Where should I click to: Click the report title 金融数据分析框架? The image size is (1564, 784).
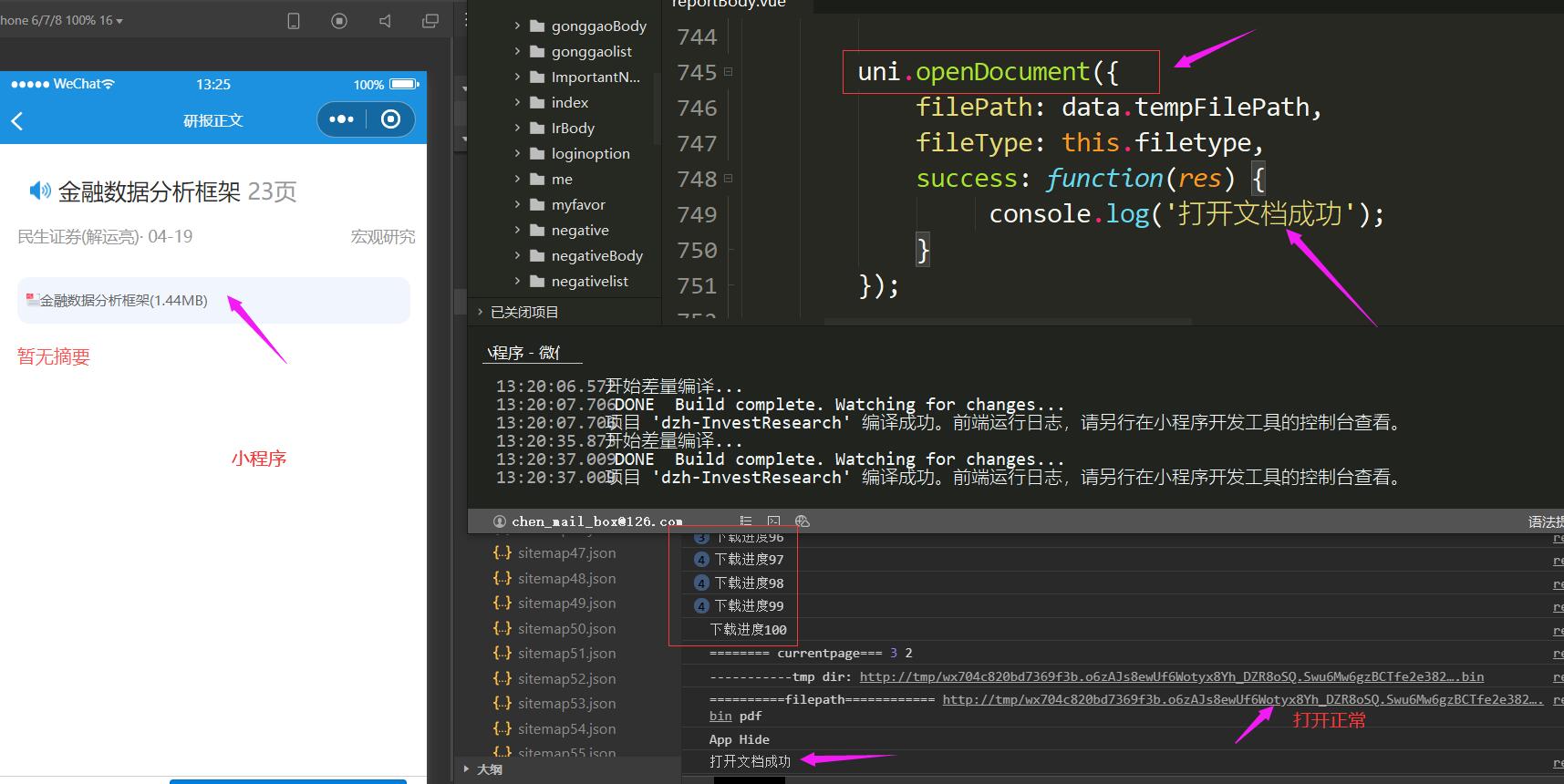(x=150, y=191)
